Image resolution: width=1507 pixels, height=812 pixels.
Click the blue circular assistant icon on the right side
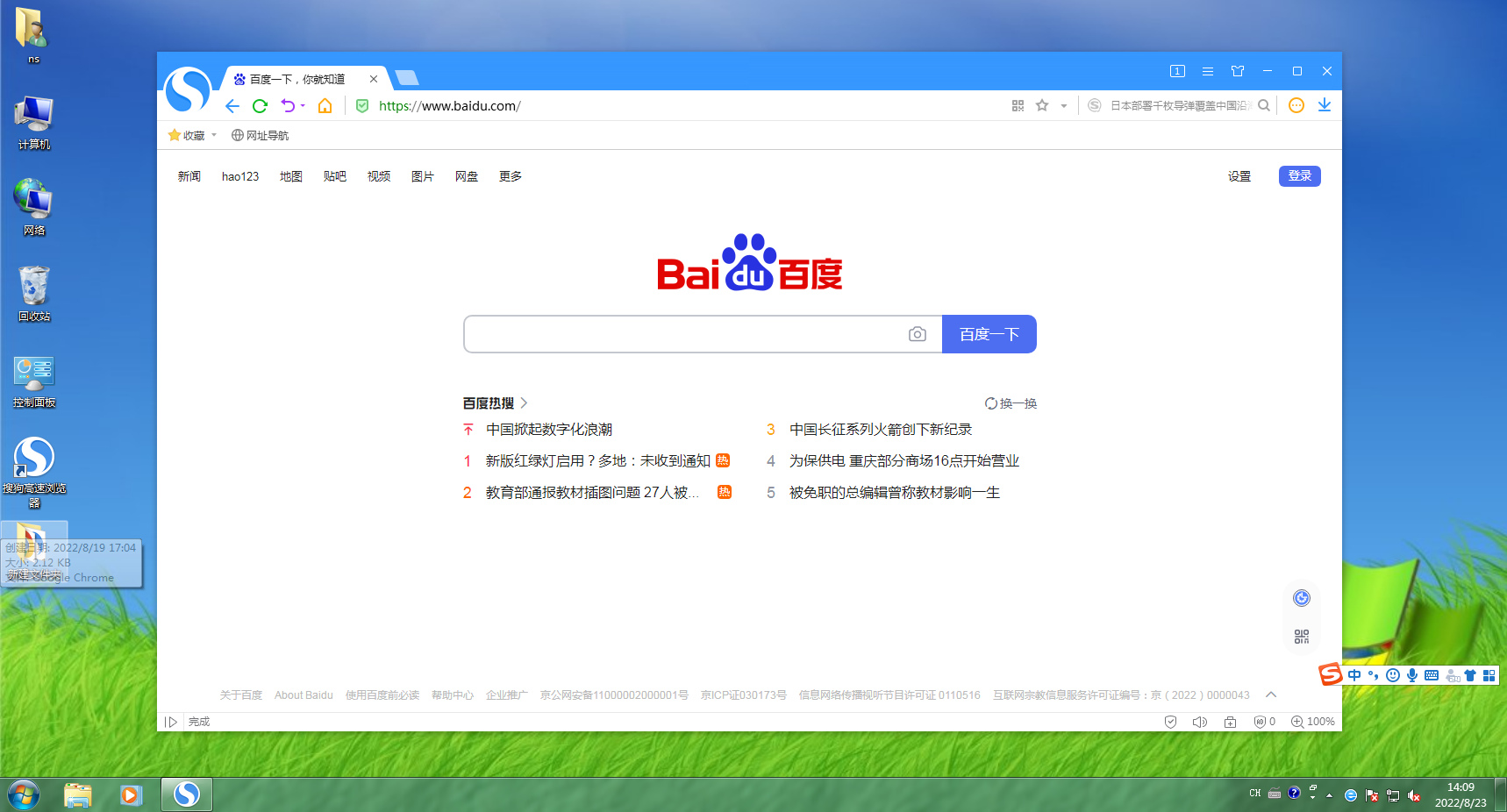pos(1302,598)
